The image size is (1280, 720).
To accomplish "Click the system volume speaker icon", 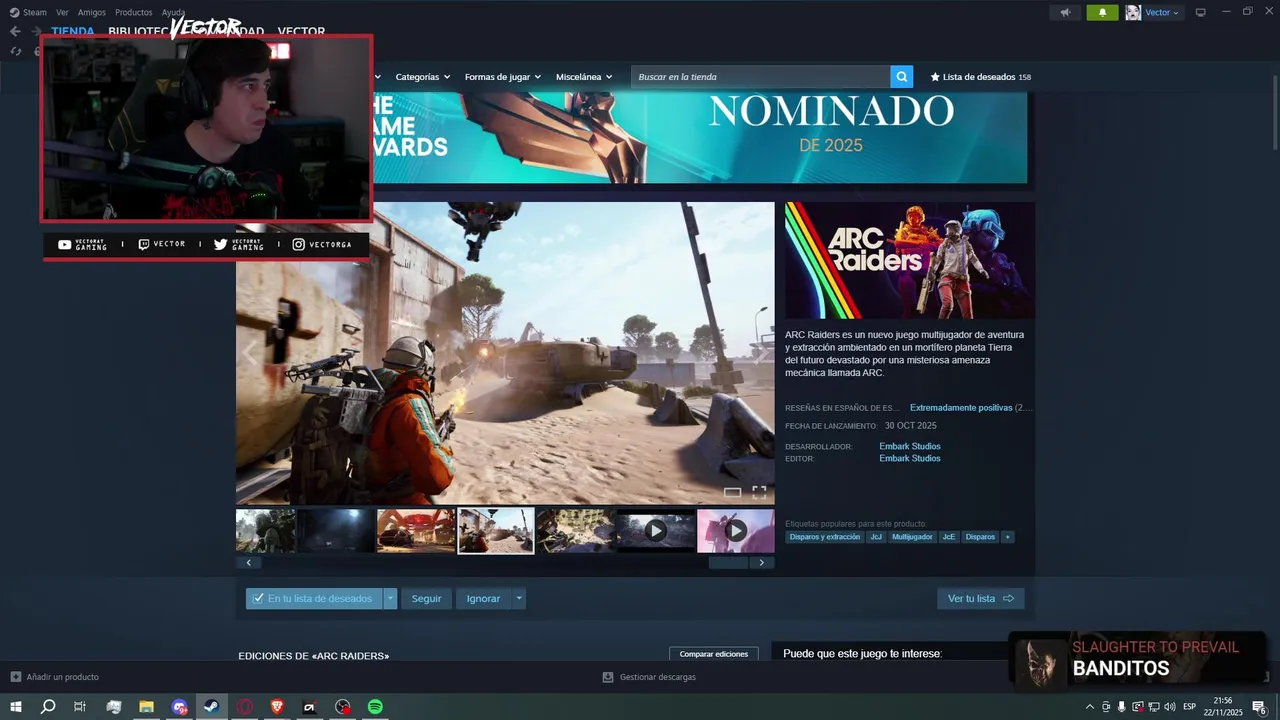I will pos(1169,707).
